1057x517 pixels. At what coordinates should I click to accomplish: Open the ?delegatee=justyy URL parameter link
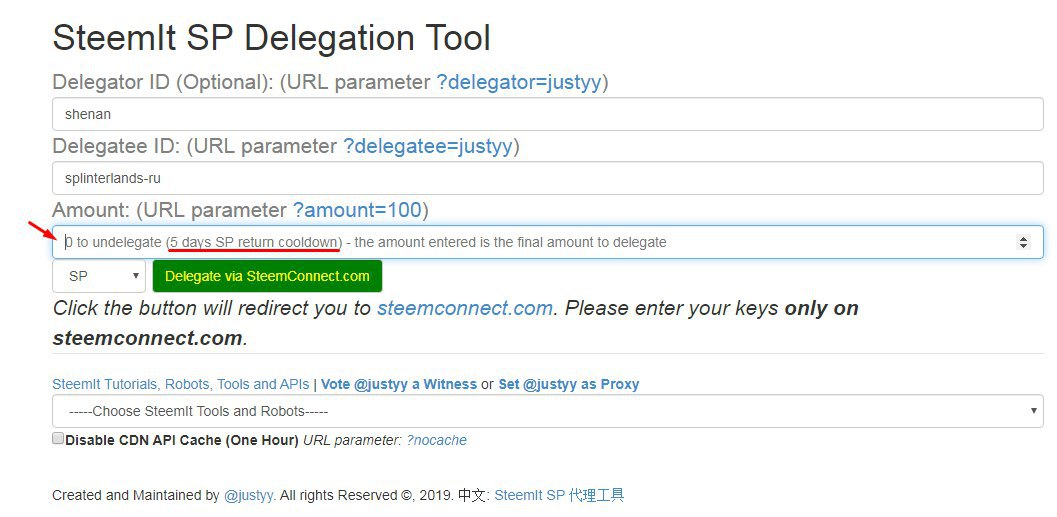coord(428,146)
